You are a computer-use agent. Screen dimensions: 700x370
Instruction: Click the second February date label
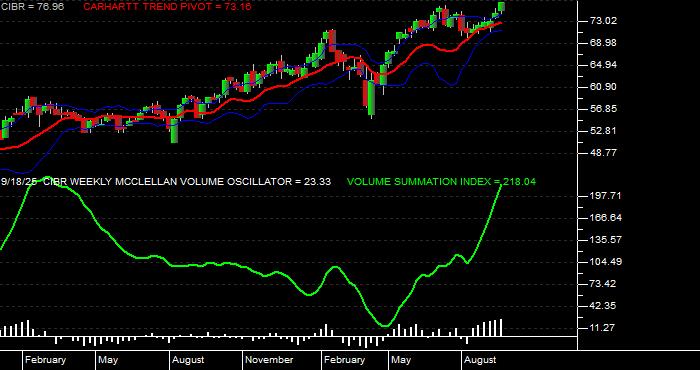pos(345,360)
